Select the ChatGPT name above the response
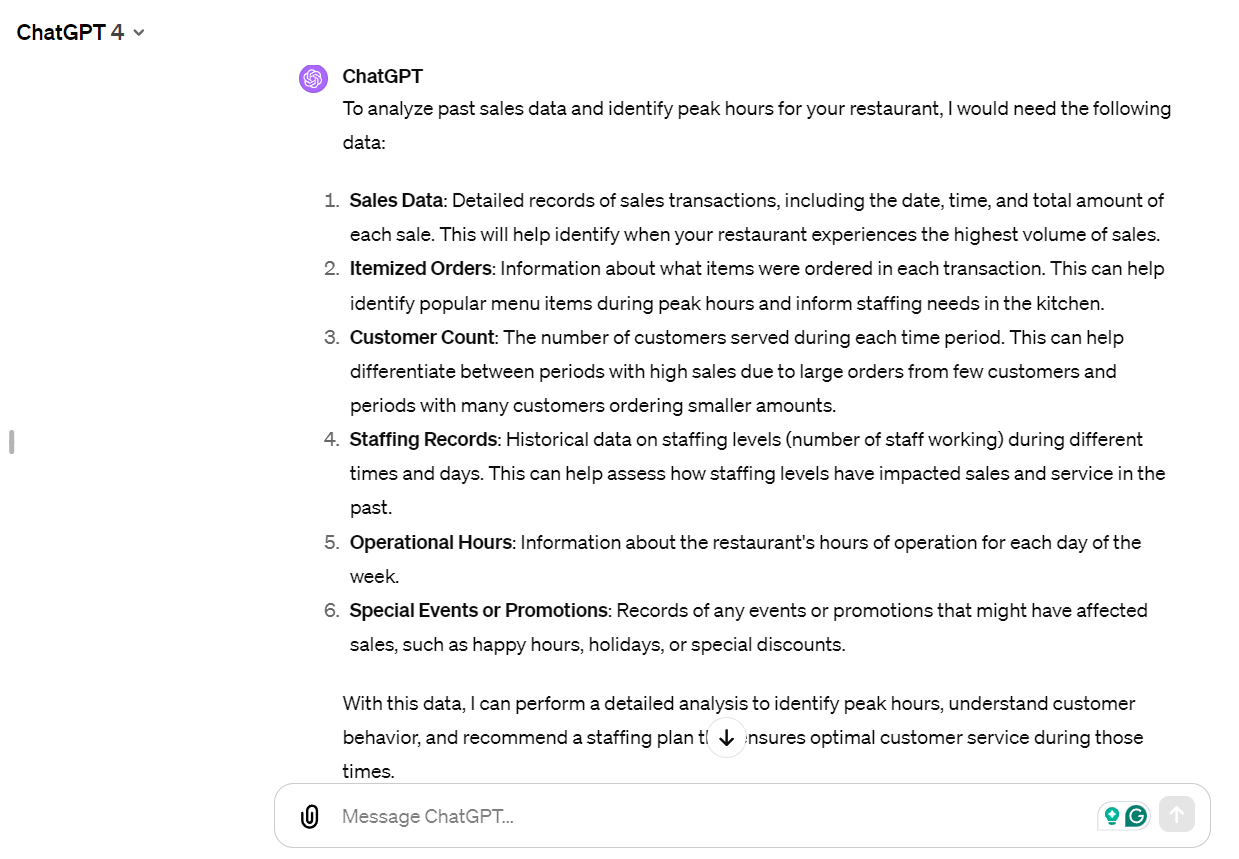 [382, 76]
